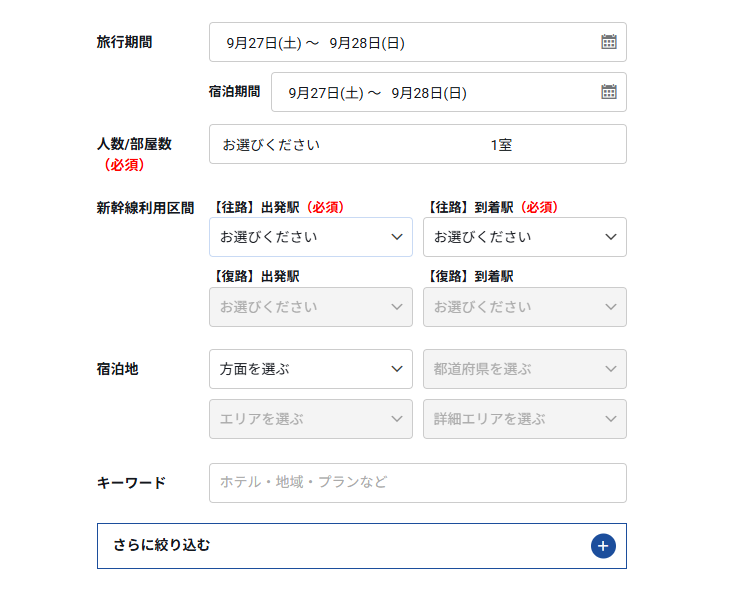
Task: Open the 都道府県を選ぶ prefecture dropdown
Action: (x=524, y=369)
